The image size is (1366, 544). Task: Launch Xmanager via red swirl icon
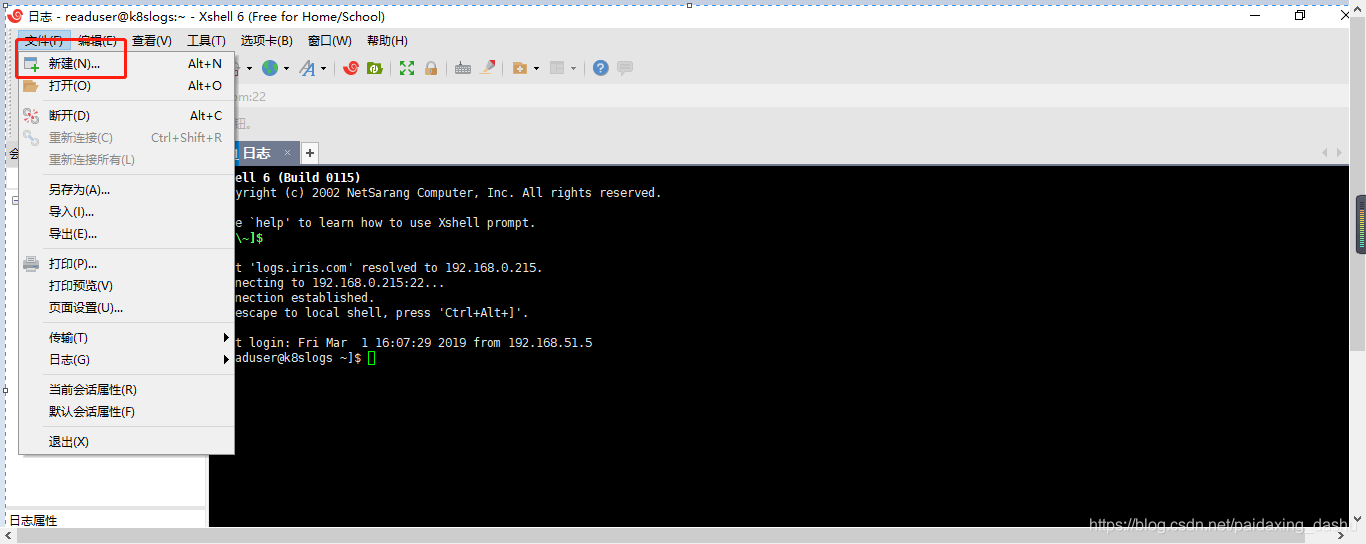click(x=351, y=68)
